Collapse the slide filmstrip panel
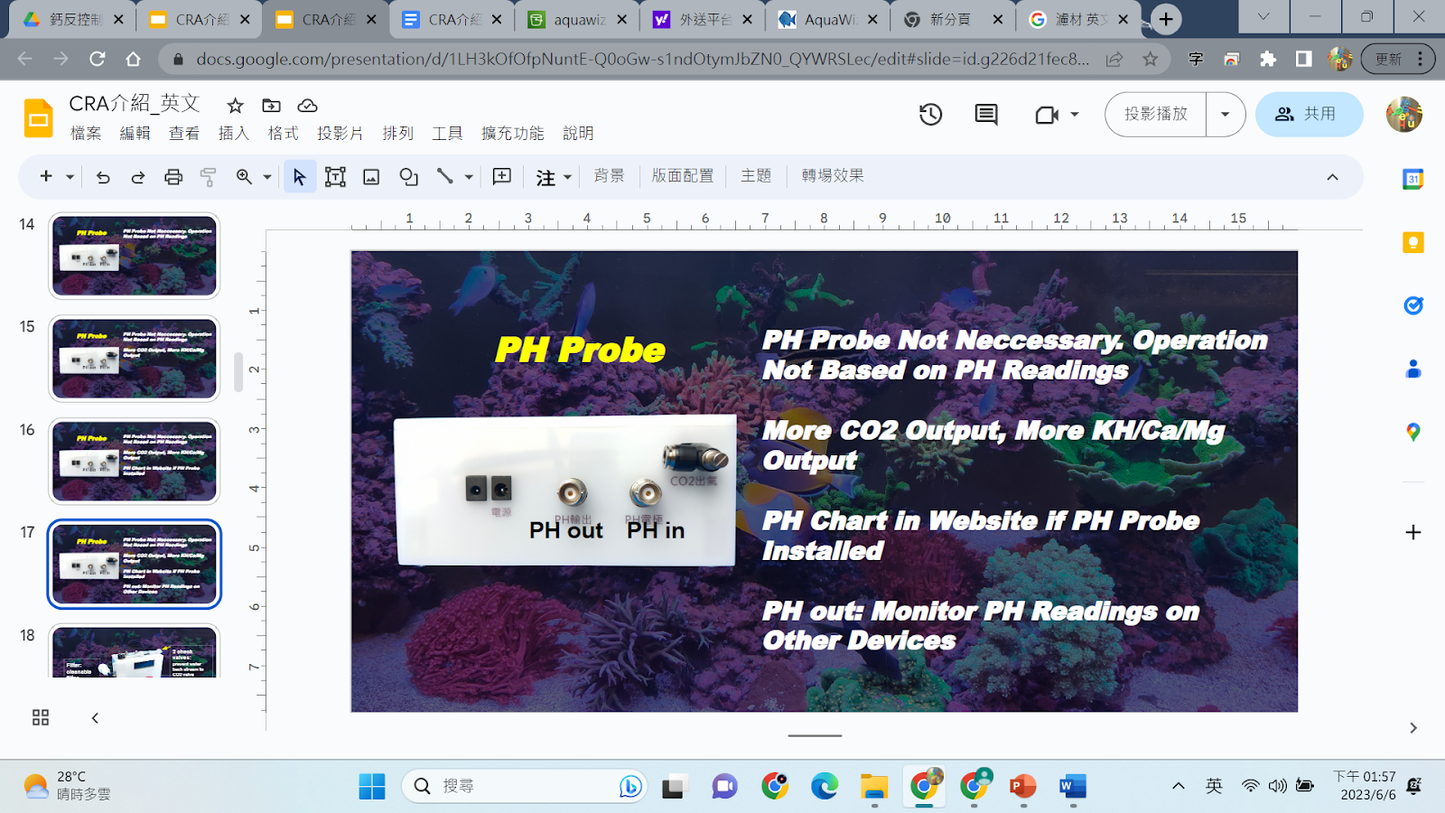The height and width of the screenshot is (813, 1445). tap(95, 717)
